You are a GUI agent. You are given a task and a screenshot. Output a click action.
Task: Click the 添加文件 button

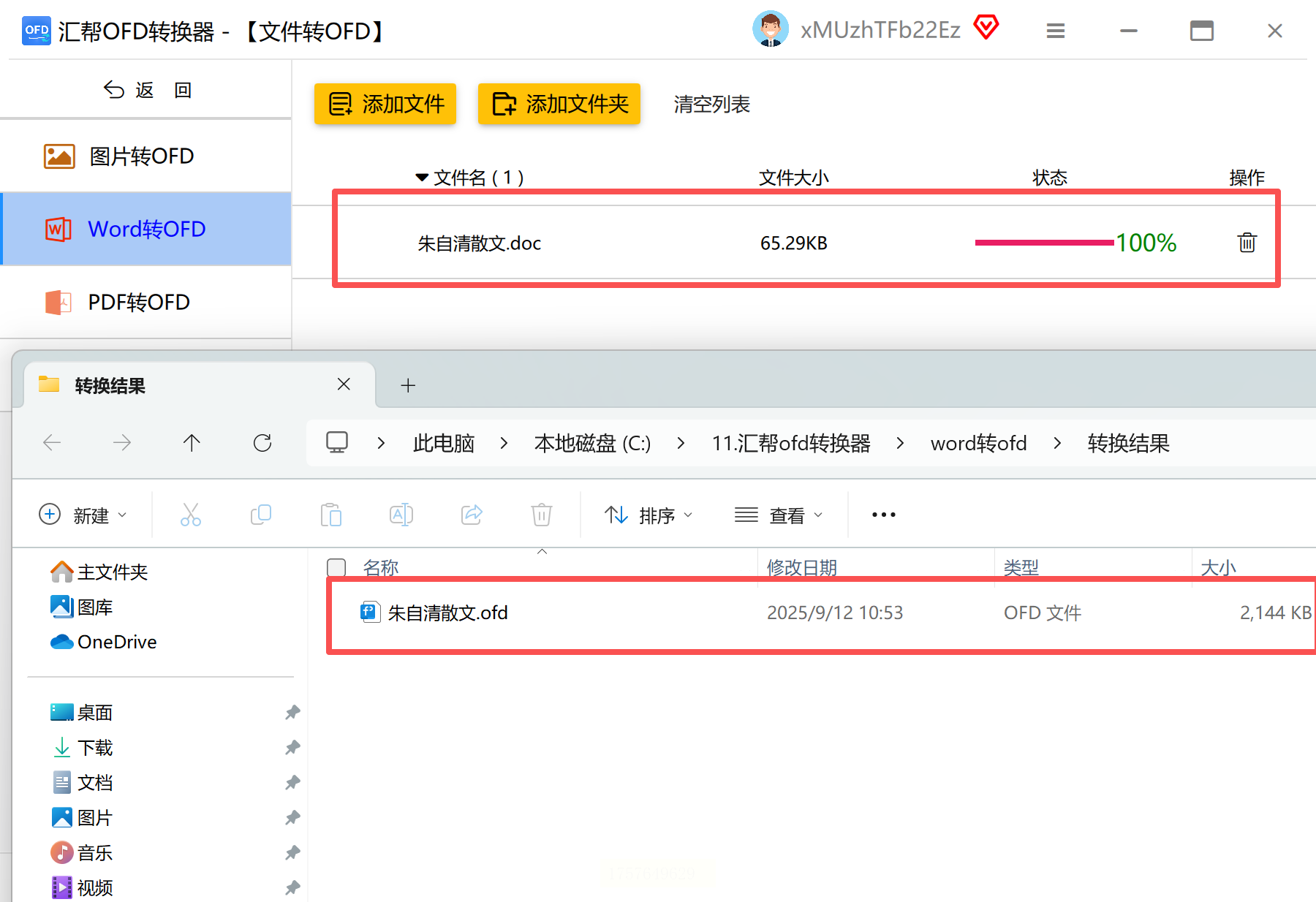(x=385, y=104)
